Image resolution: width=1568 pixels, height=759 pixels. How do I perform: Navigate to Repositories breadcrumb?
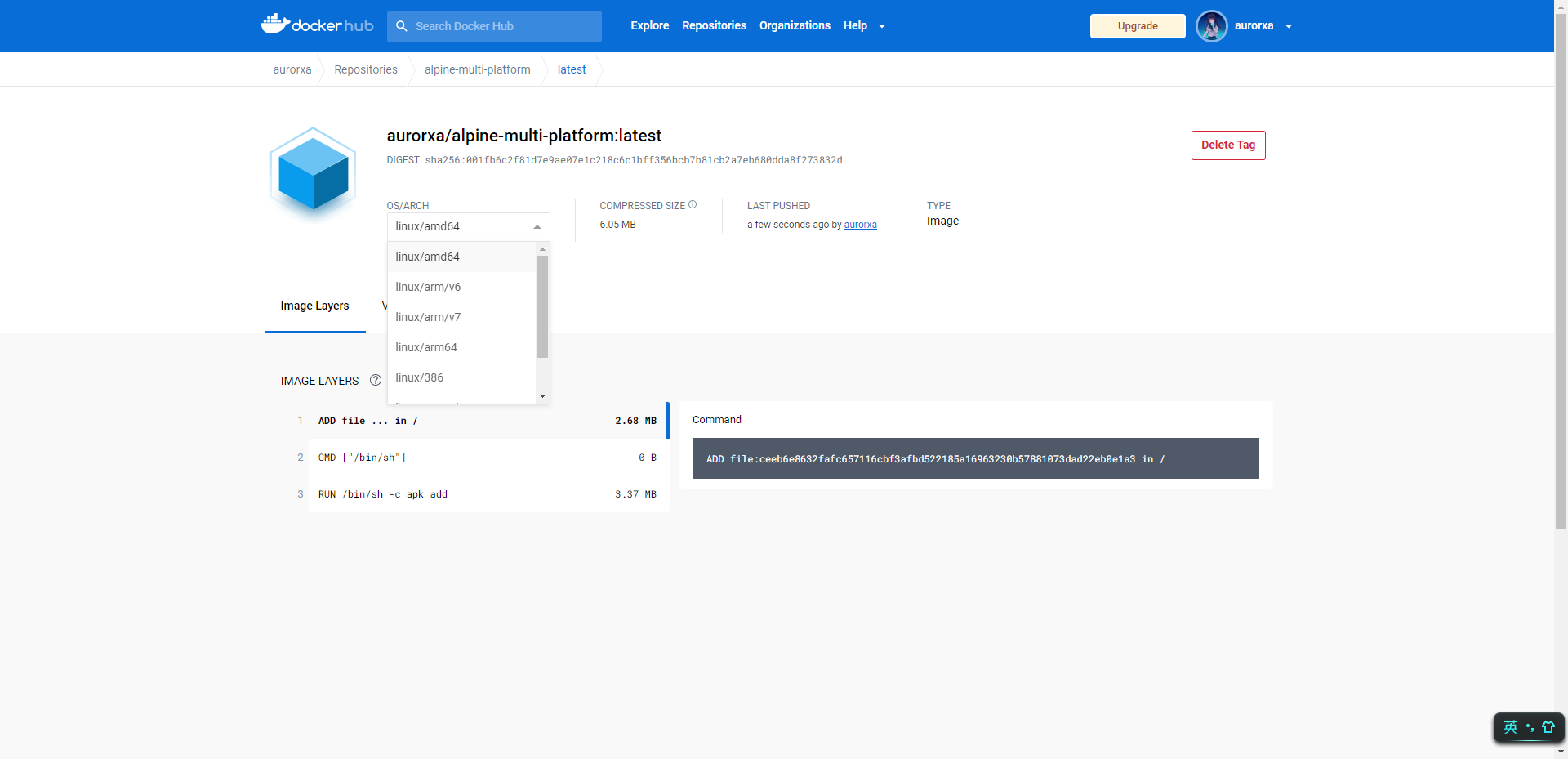366,69
